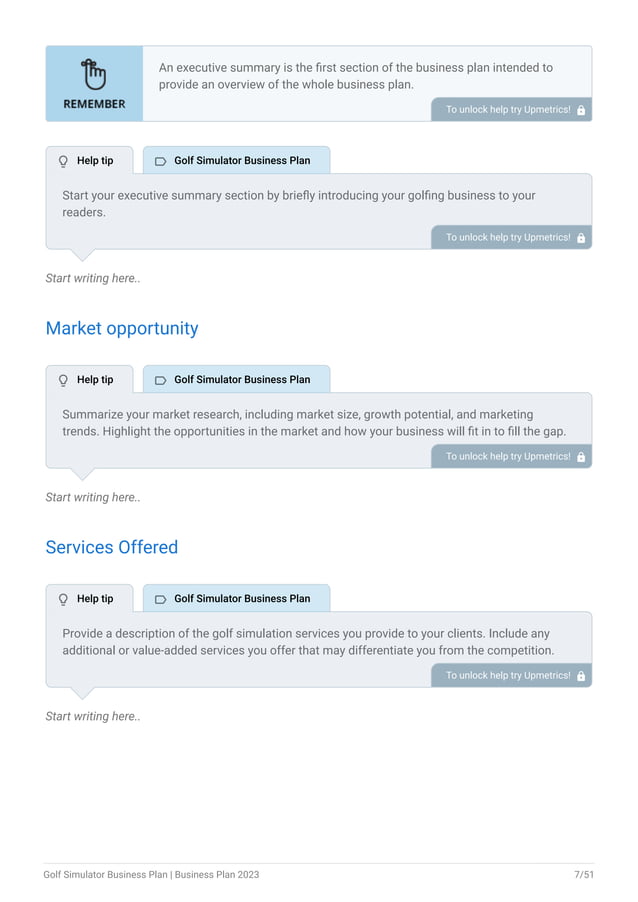Click the Market opportunity heading

(122, 328)
